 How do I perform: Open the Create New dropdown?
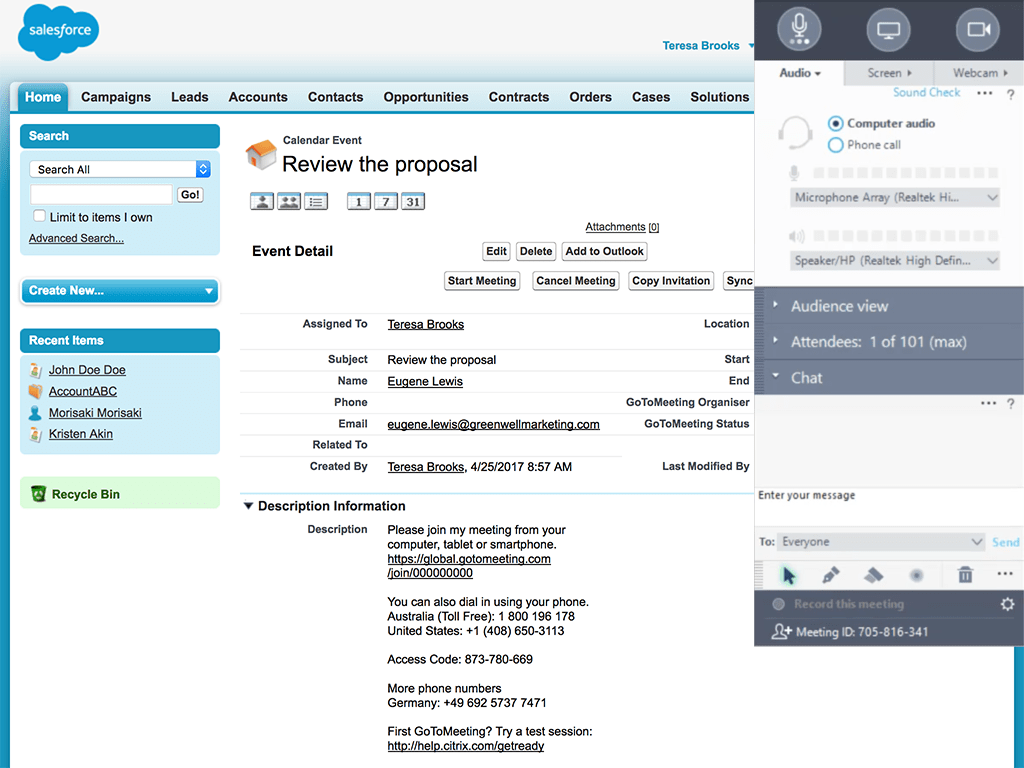pos(120,291)
